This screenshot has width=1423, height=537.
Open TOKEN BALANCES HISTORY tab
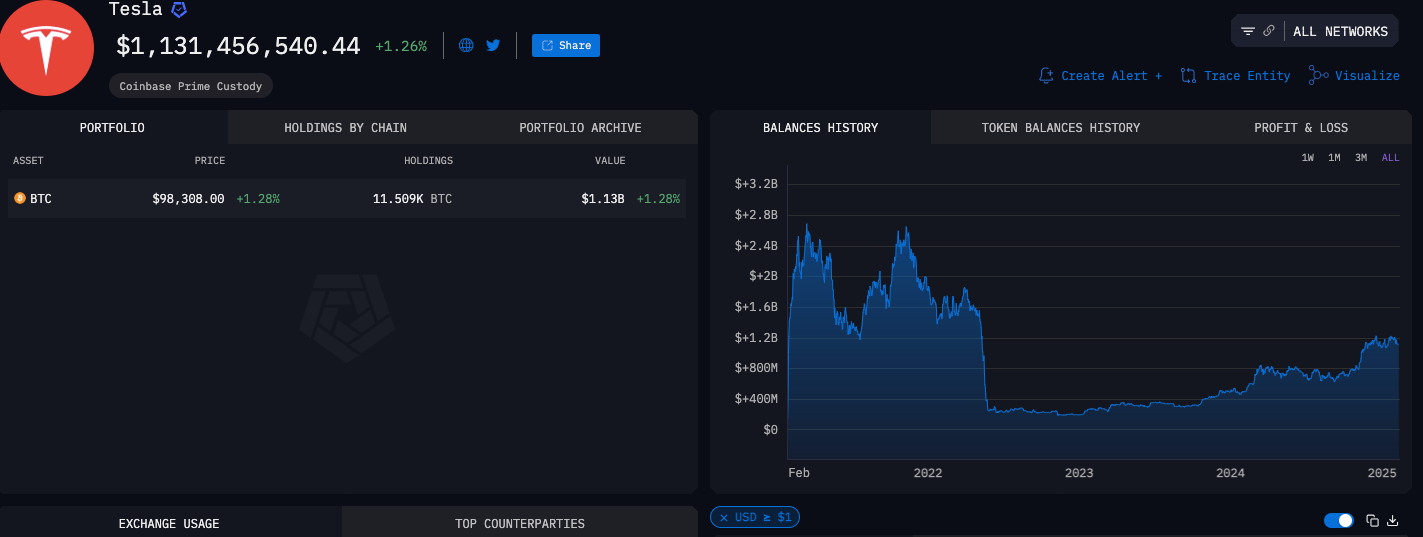tap(1061, 127)
